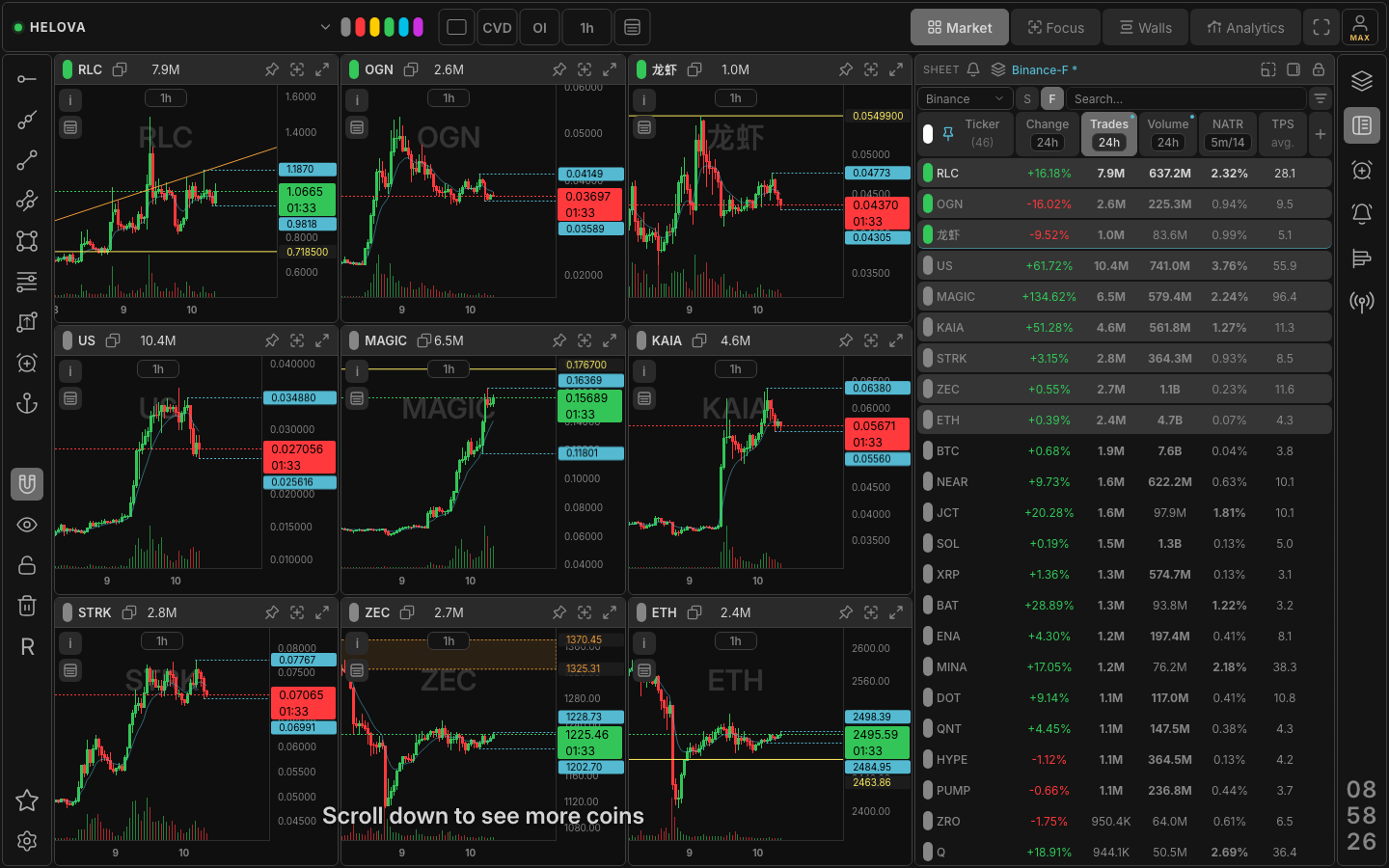
Task: Open the MAX user profile
Action: (x=1360, y=28)
